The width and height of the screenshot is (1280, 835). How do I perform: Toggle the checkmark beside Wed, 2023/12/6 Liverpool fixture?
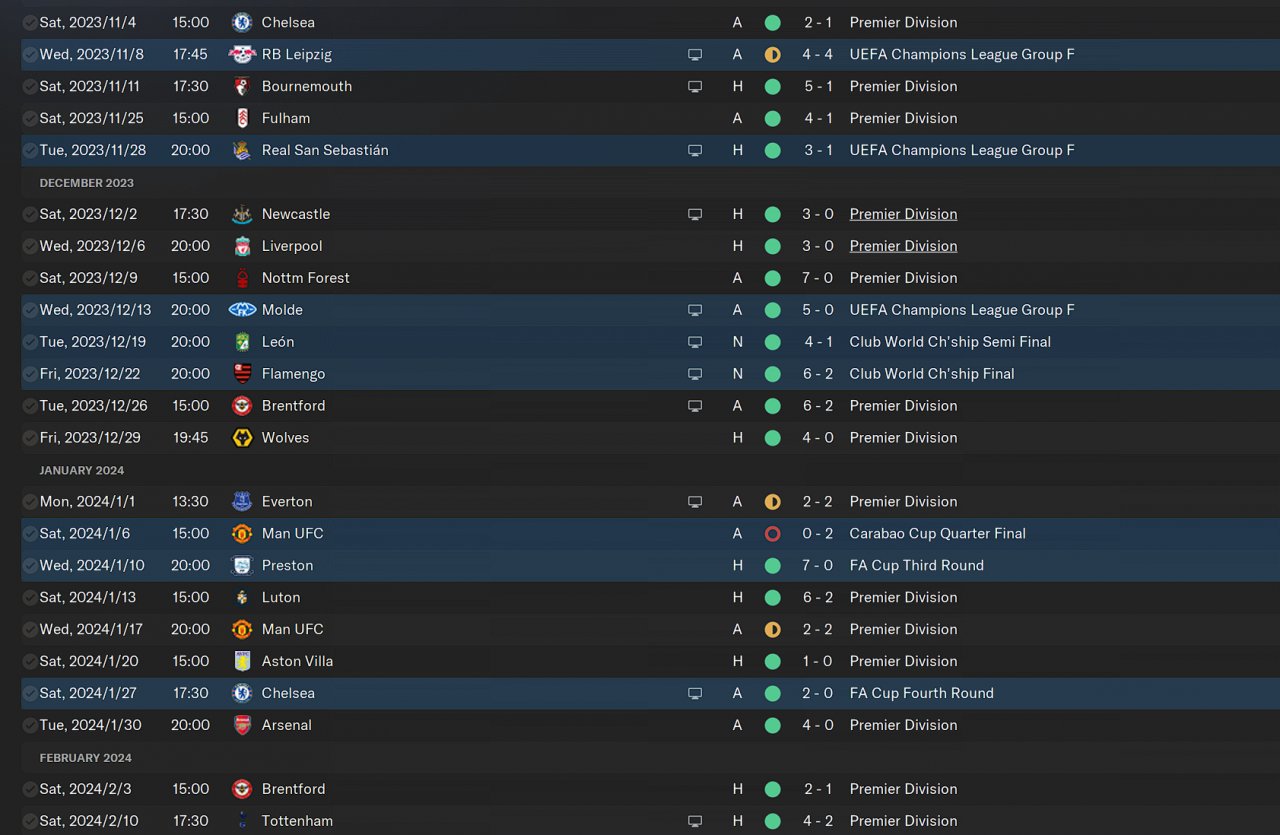tap(30, 246)
